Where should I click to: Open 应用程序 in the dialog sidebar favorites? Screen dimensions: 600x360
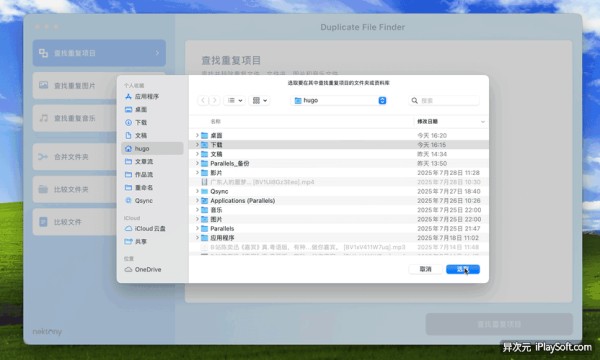click(147, 96)
